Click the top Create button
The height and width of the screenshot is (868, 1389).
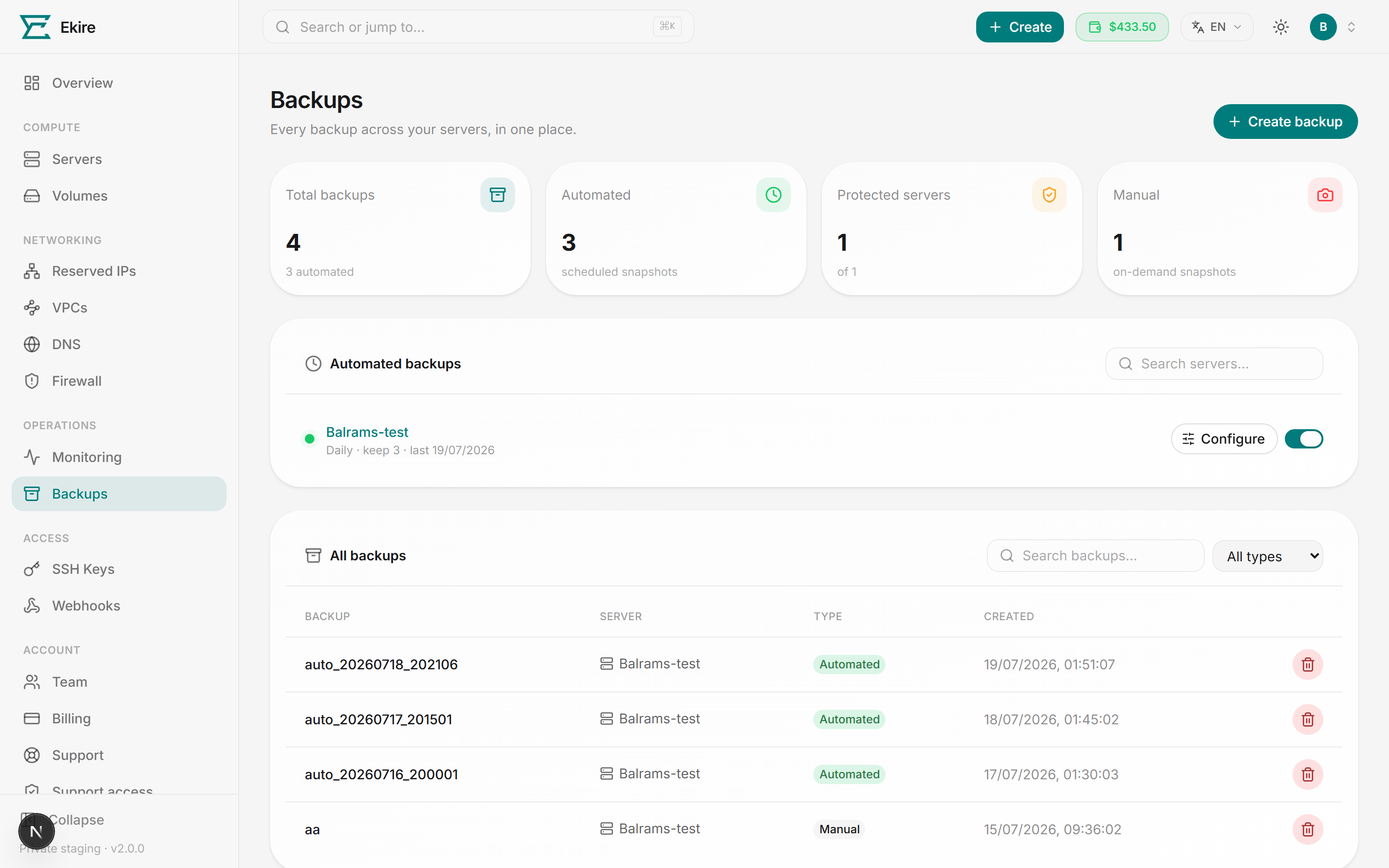pos(1020,27)
